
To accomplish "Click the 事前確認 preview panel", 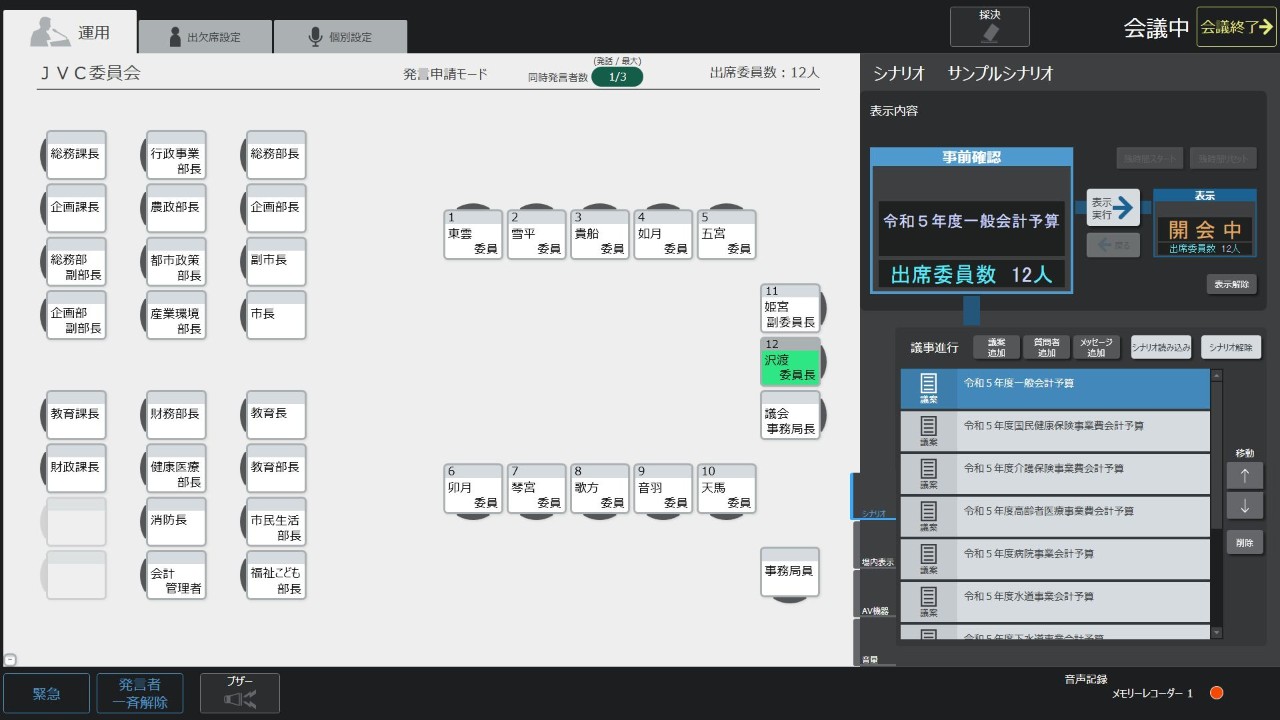I will pos(971,220).
